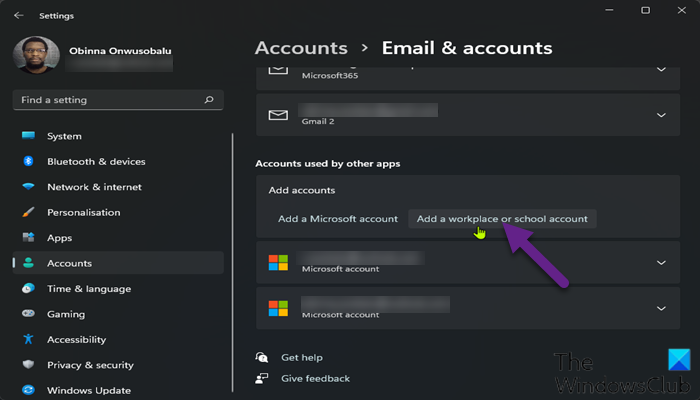The height and width of the screenshot is (400, 700).
Task: Open the Gaming icon in sidebar
Action: [x=28, y=314]
